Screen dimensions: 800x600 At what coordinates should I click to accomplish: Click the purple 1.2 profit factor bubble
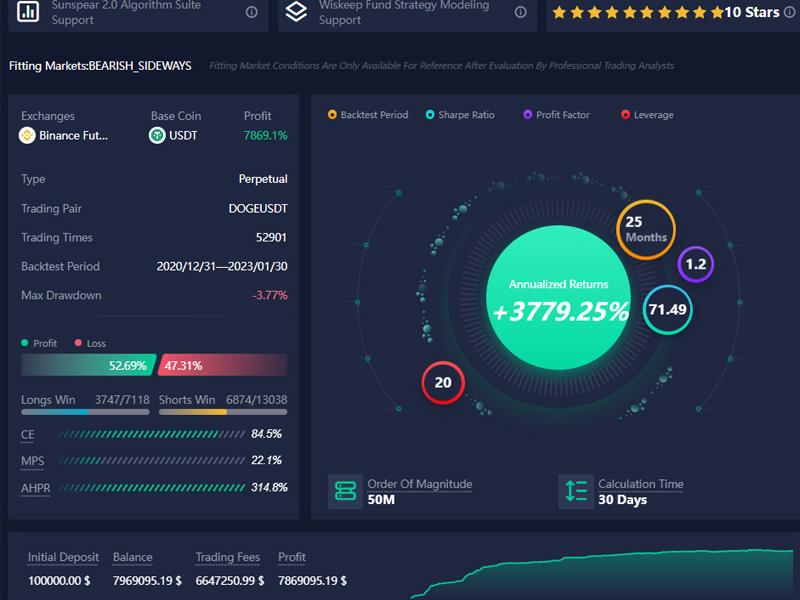(696, 265)
